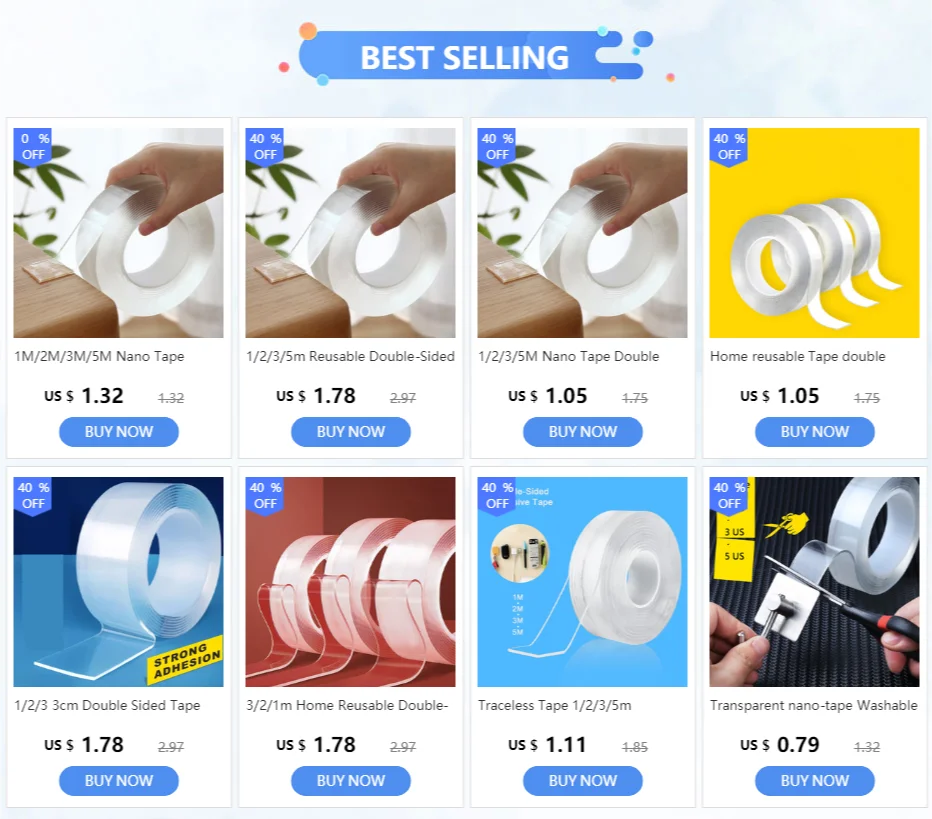Click Buy Now for Home reusable Tape double
Screen dimensions: 932x819
click(815, 431)
